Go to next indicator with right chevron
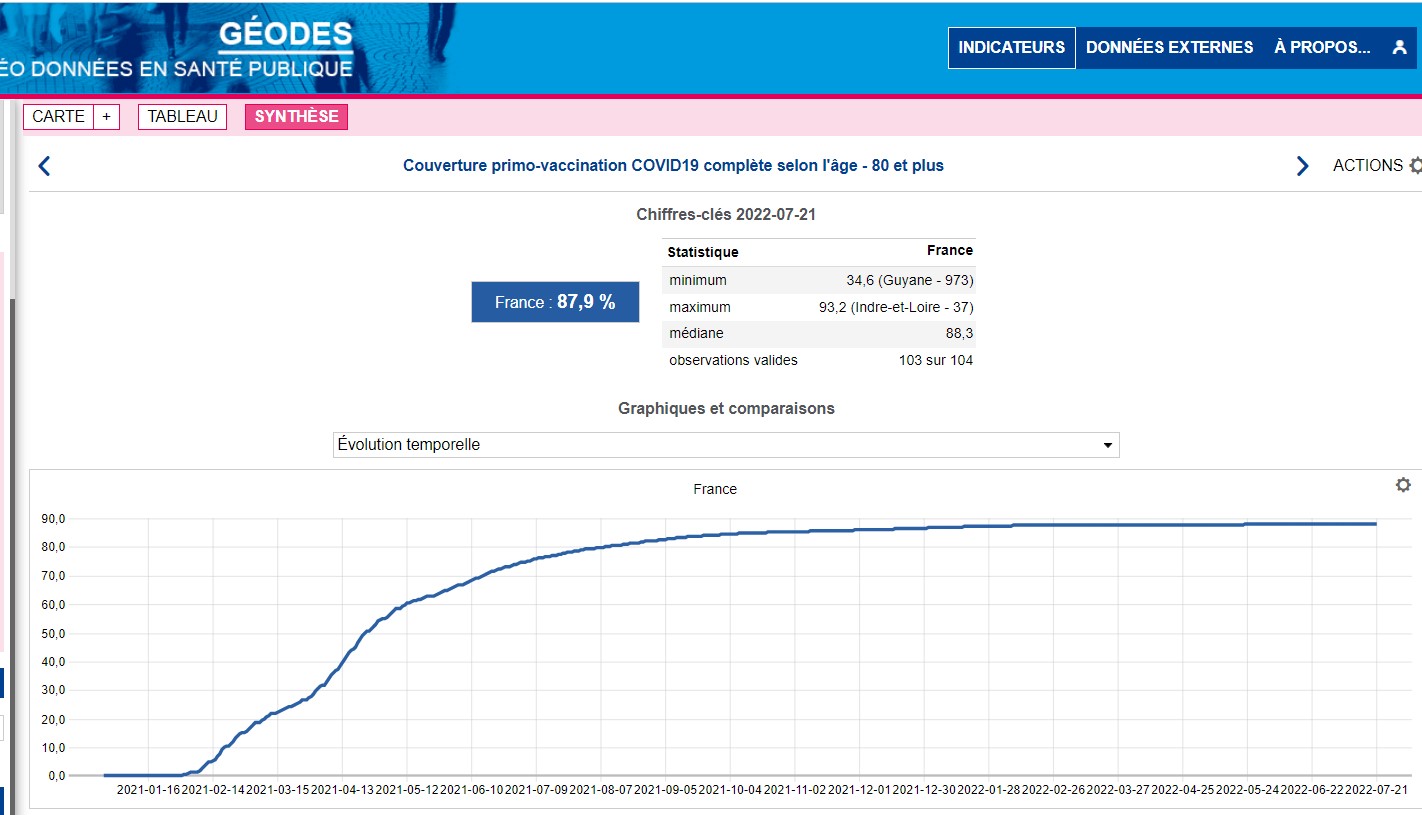Screen dimensions: 1422x815 (x=1302, y=166)
